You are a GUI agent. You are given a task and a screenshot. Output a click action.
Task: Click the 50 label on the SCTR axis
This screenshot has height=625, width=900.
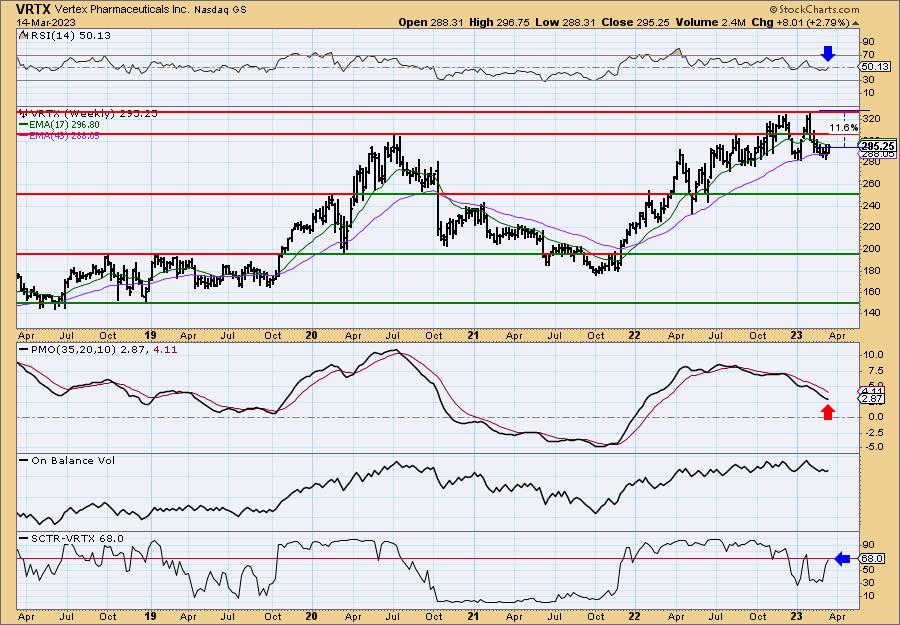point(868,569)
